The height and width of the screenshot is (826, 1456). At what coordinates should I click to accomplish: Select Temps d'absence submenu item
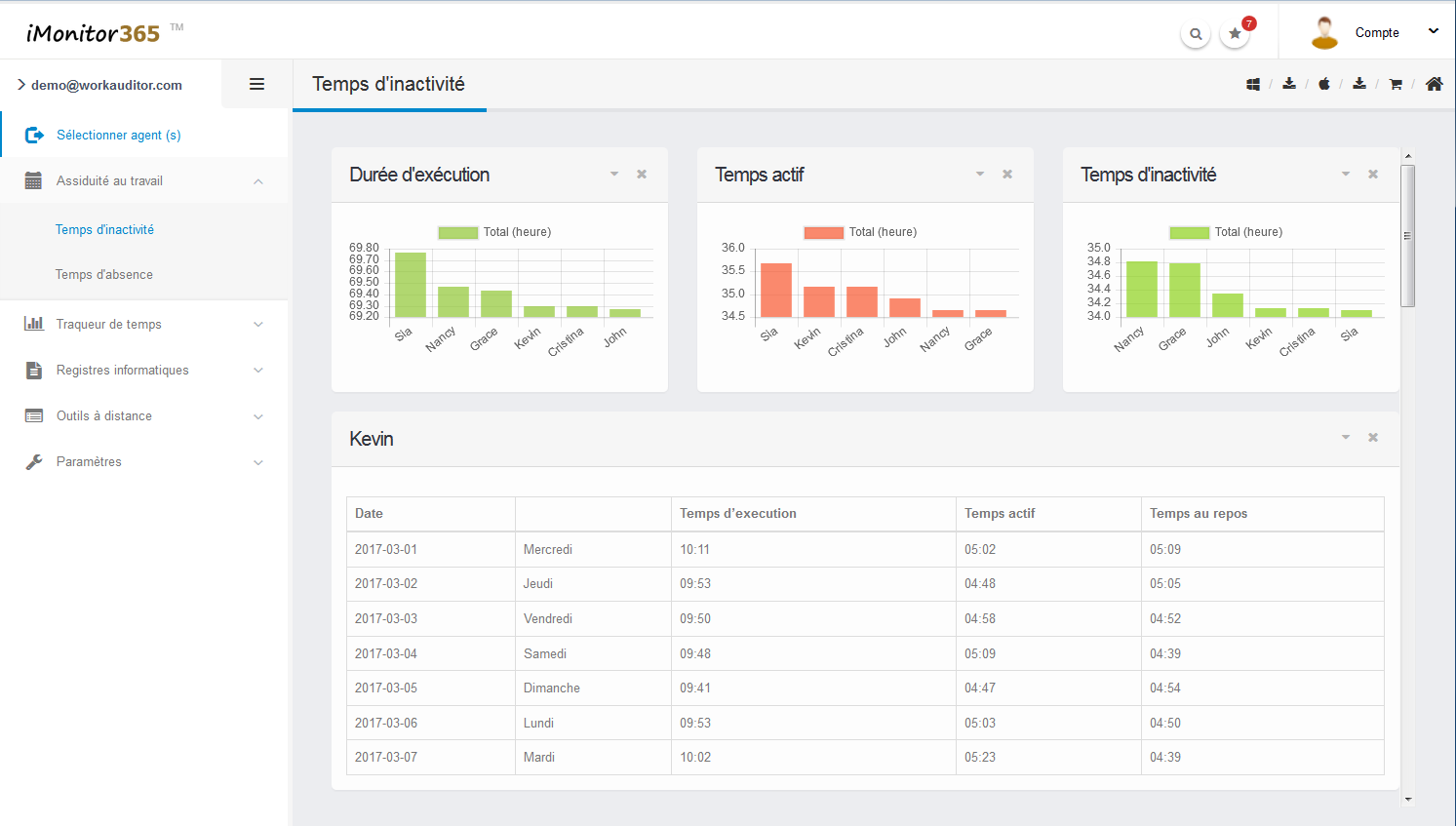pyautogui.click(x=104, y=275)
